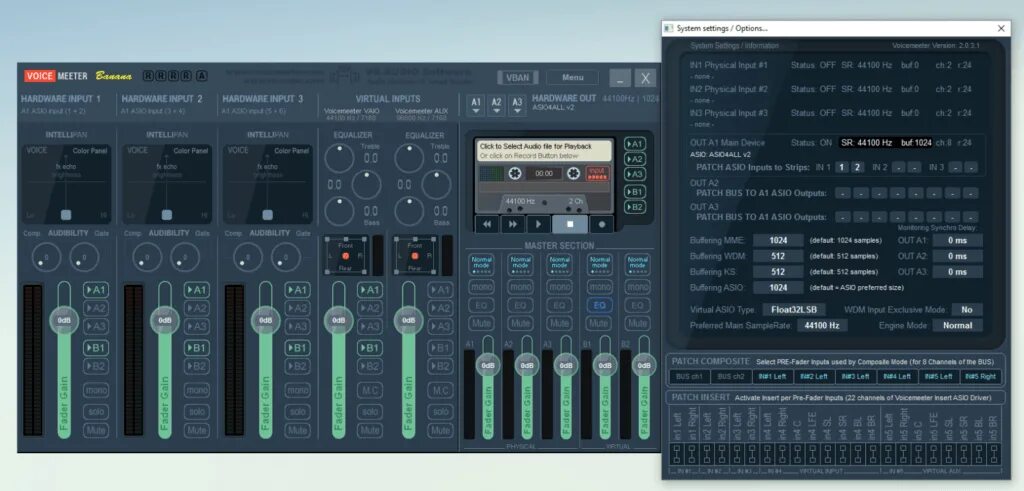Click Treble knob of Voicemeeter VAIO equalizer

tap(339, 159)
